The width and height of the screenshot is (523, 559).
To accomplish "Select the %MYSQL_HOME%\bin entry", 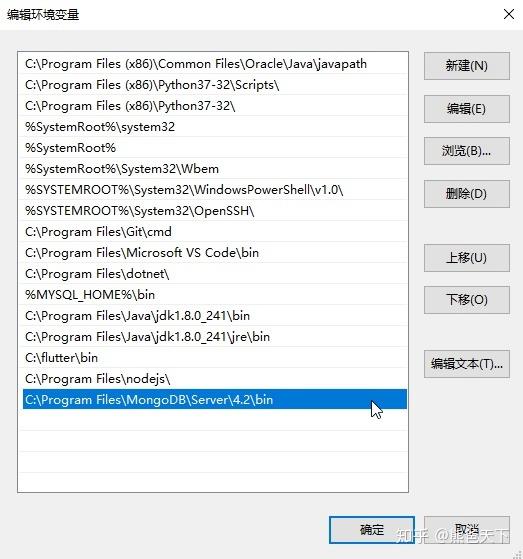I will 214,295.
